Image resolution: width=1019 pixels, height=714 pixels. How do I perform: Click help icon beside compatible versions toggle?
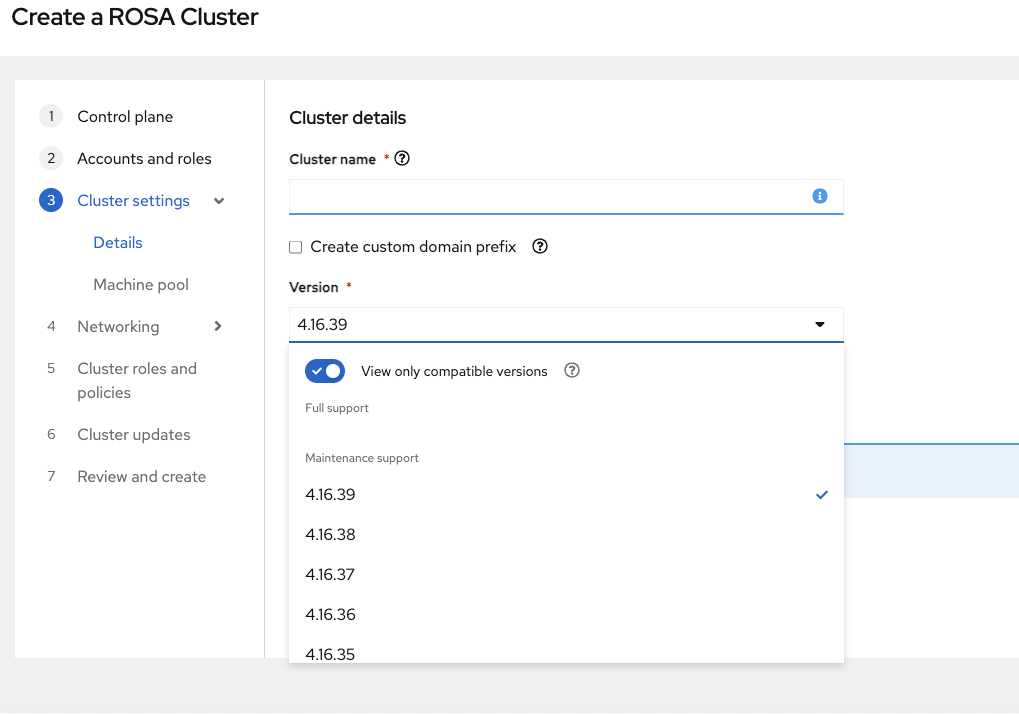point(572,370)
